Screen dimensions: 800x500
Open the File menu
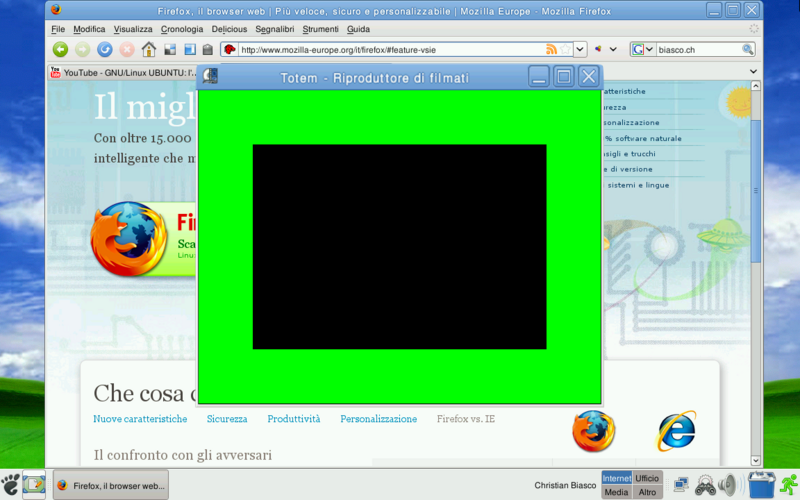pos(58,29)
